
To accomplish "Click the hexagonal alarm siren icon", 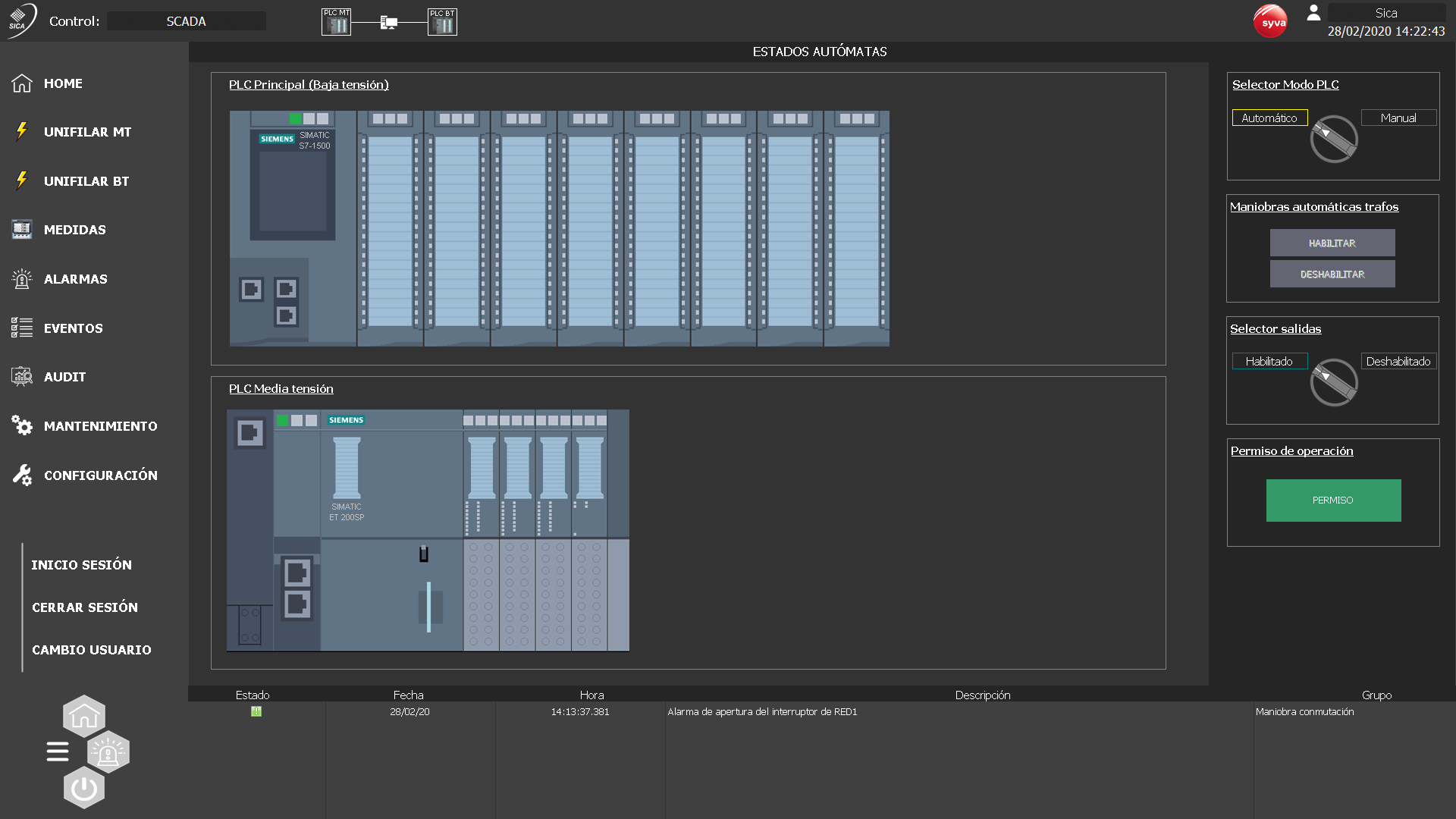I will (108, 752).
